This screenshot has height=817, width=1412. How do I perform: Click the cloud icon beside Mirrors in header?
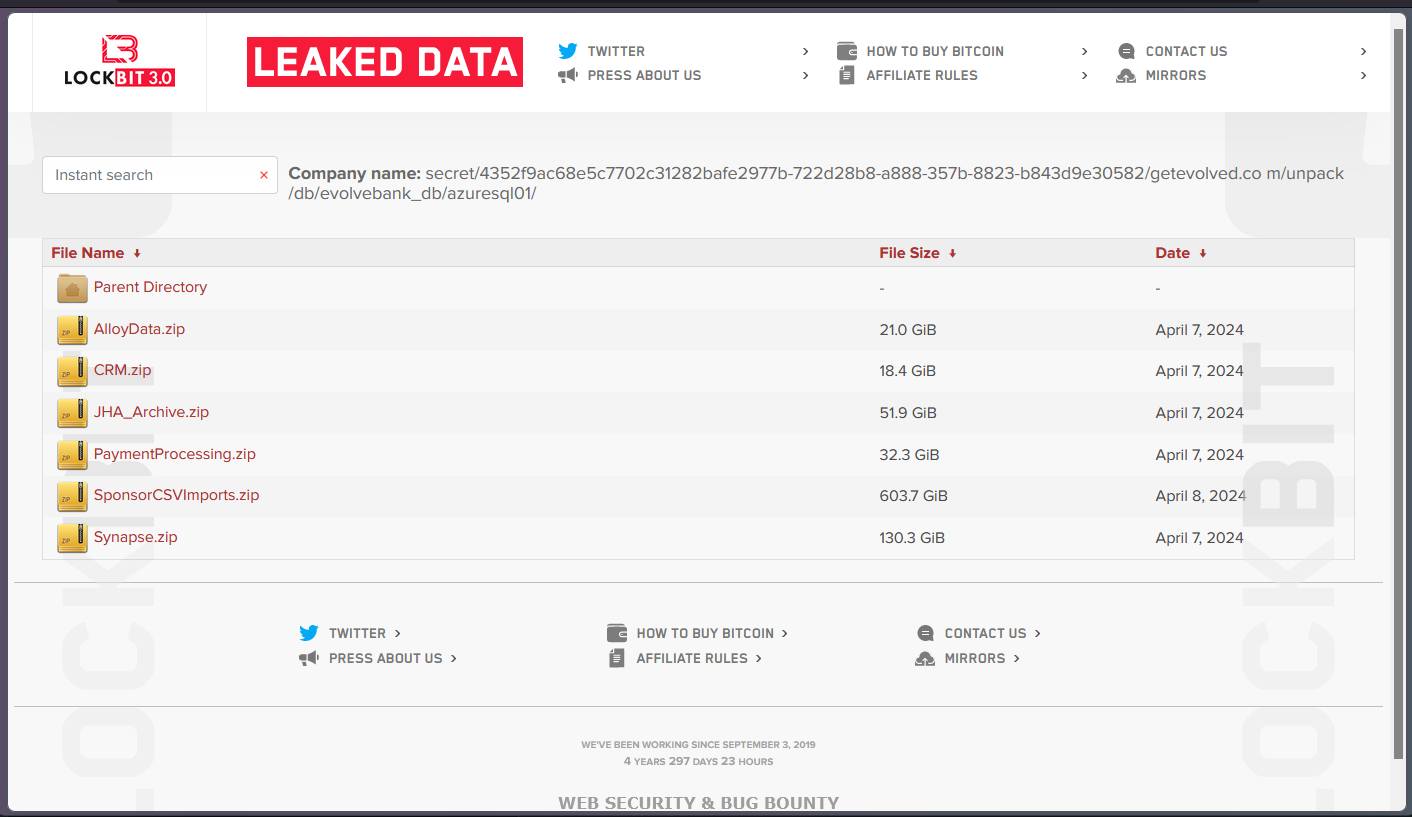click(1126, 76)
